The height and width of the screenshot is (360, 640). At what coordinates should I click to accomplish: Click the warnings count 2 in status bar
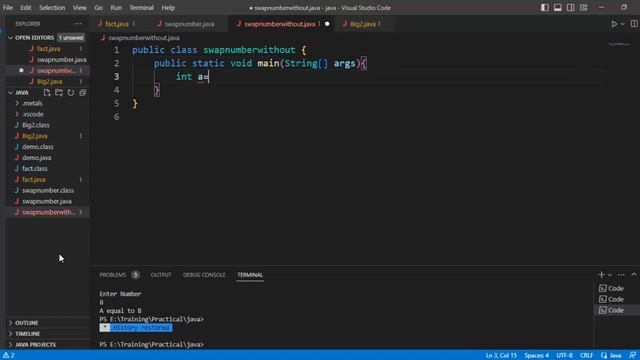[9, 356]
